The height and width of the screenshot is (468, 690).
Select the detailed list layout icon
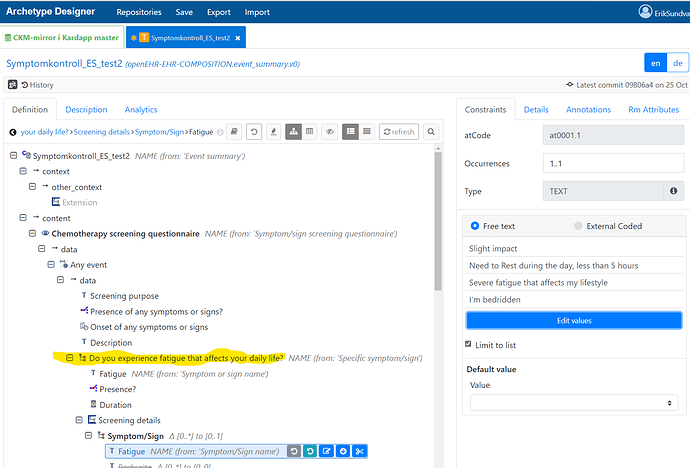pyautogui.click(x=350, y=132)
